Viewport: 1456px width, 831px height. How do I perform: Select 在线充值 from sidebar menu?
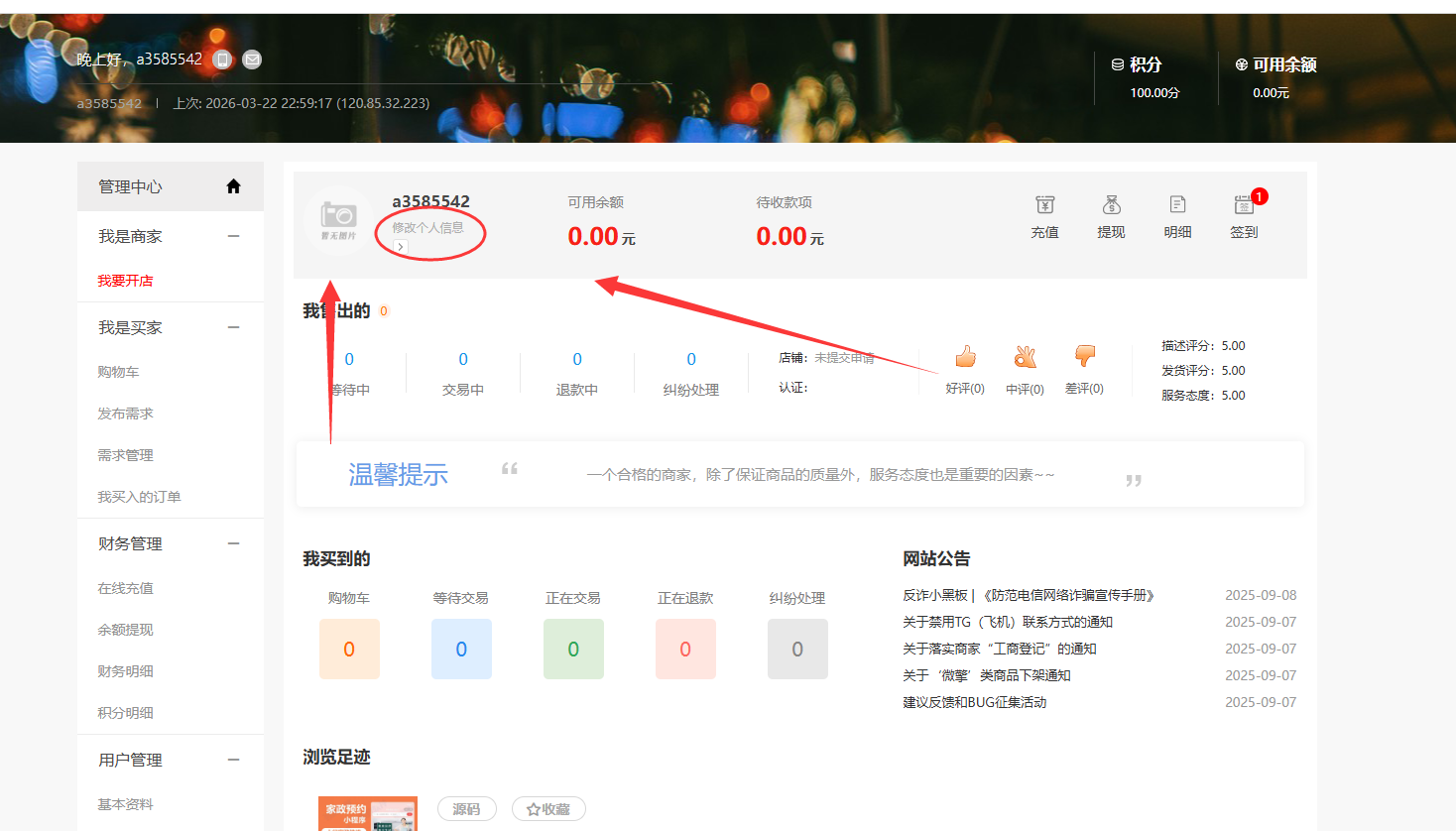125,588
